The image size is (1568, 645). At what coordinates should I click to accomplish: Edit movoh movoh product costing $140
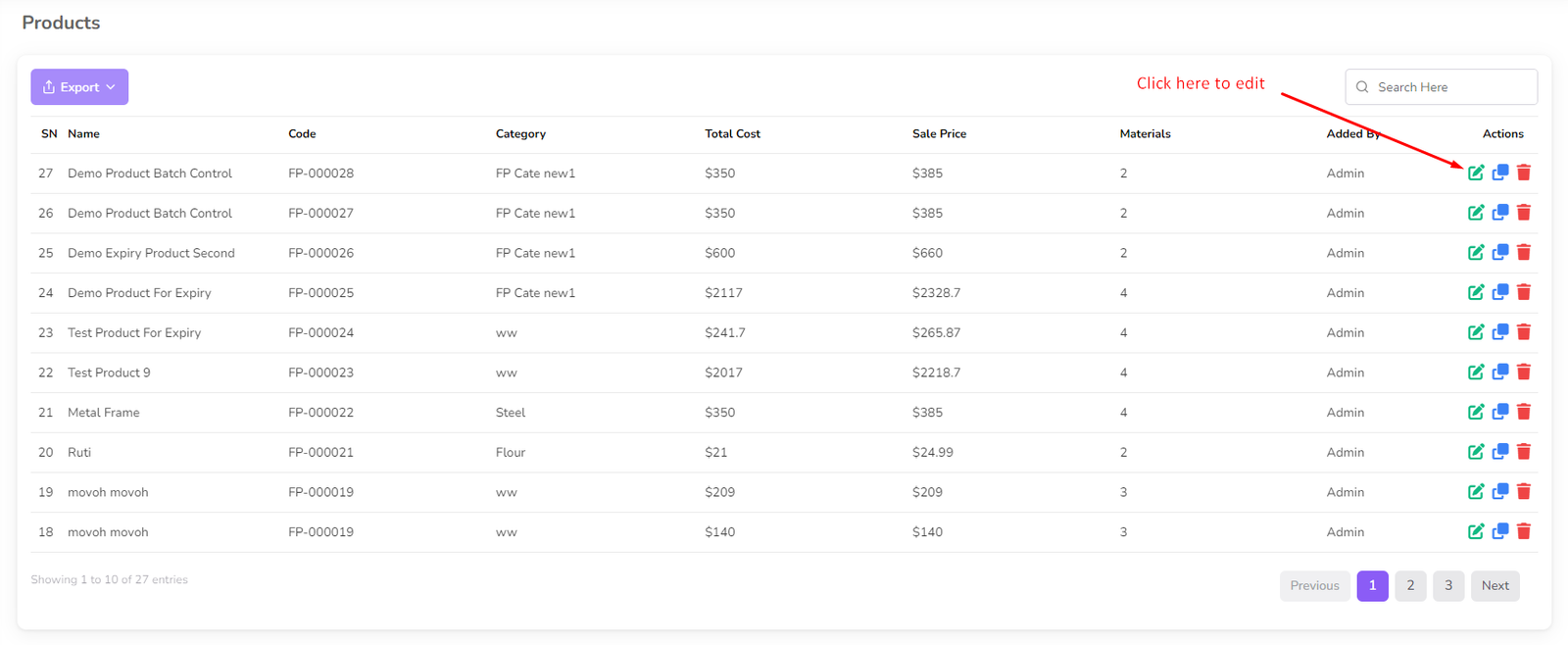click(x=1476, y=531)
